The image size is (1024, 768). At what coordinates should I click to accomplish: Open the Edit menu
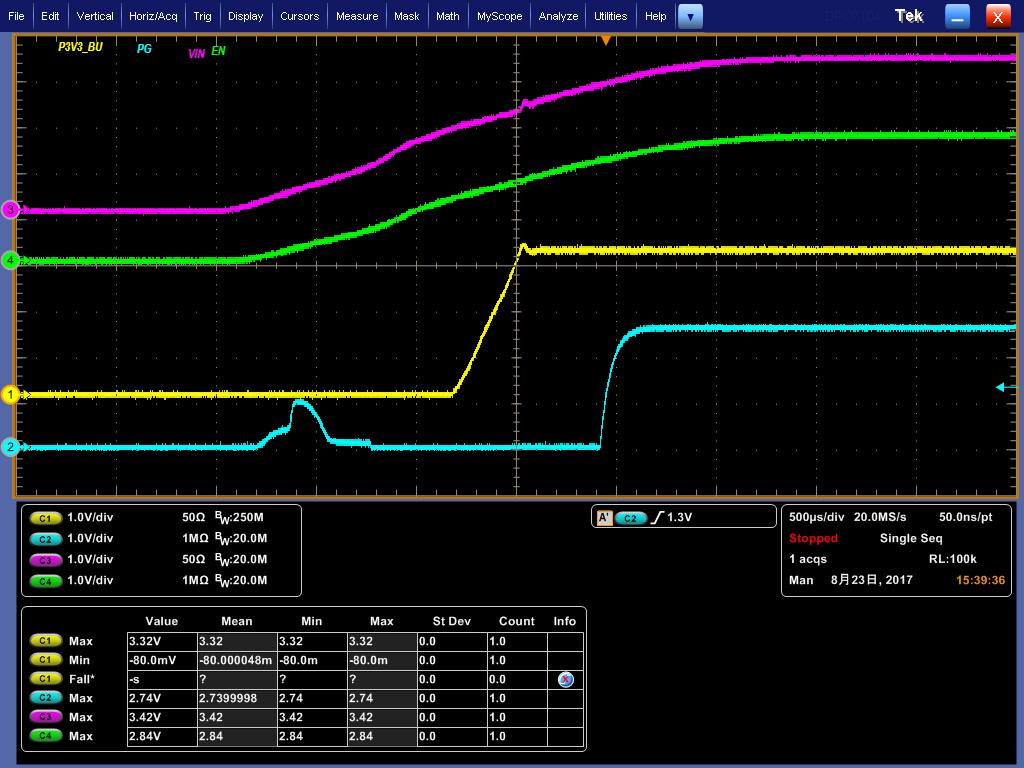[50, 16]
